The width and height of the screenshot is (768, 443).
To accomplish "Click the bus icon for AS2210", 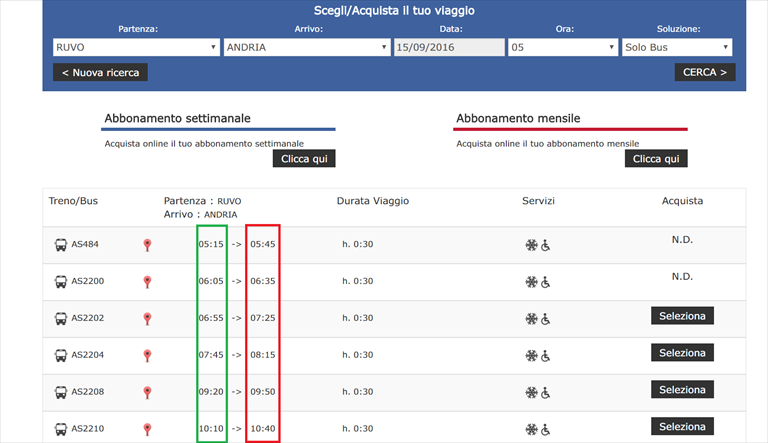I will [61, 429].
